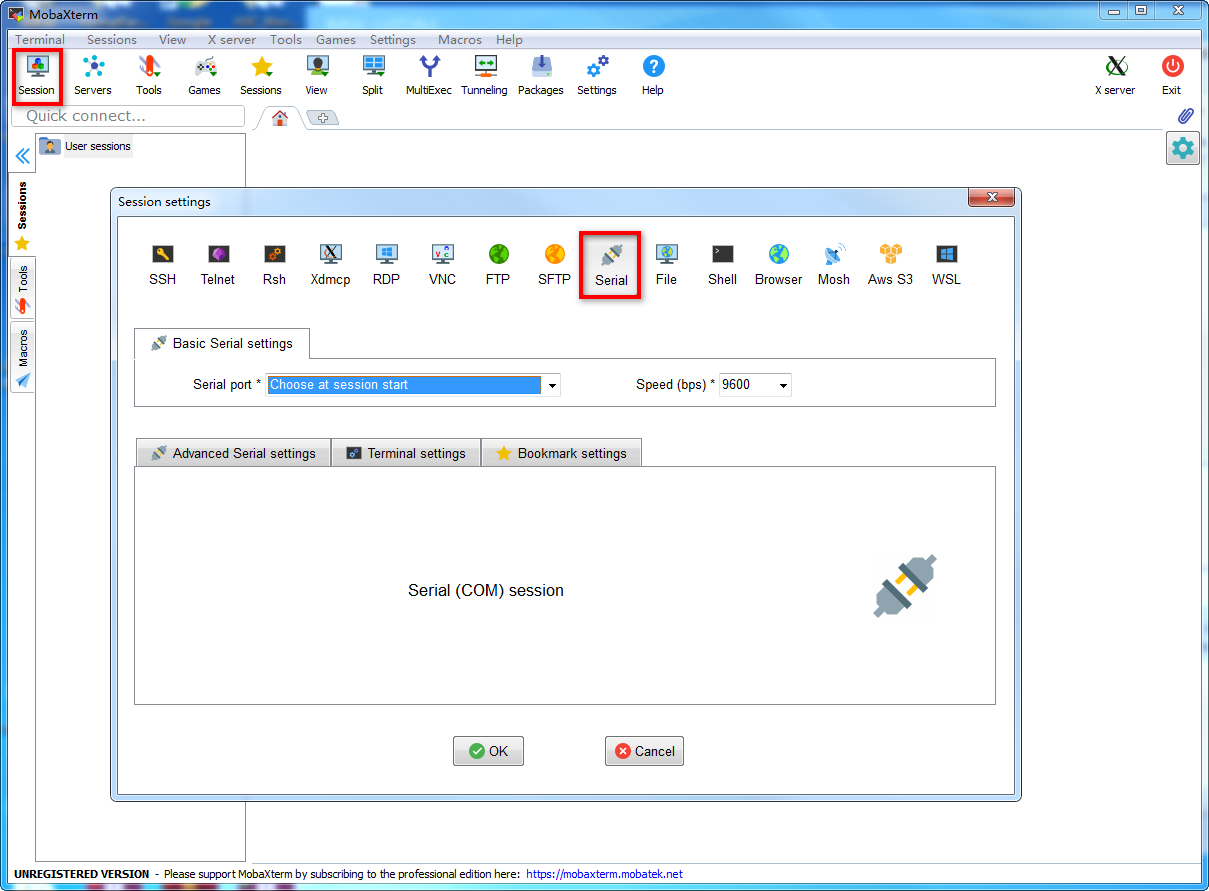Open the Settings gears toolbar icon
This screenshot has height=891, width=1209.
[x=597, y=75]
